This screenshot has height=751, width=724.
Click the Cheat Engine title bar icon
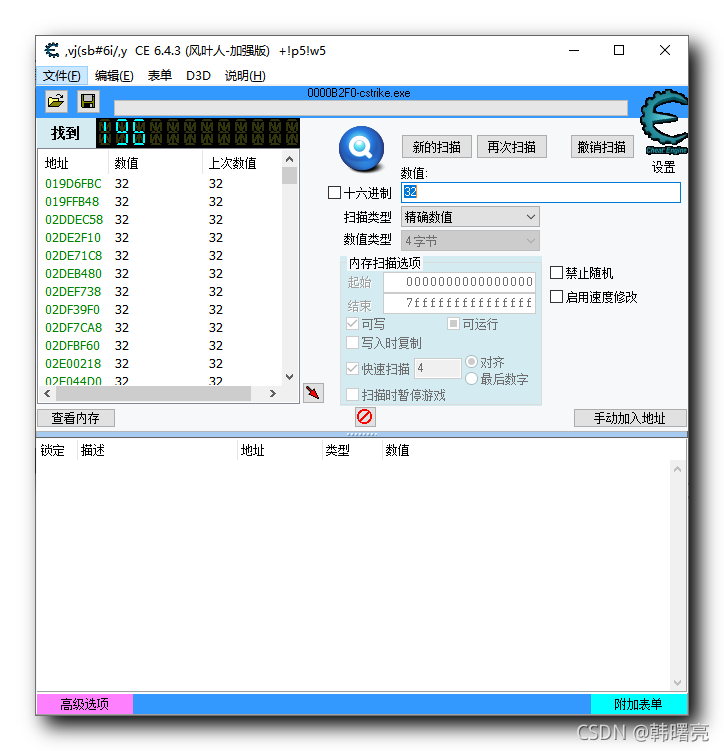click(52, 50)
